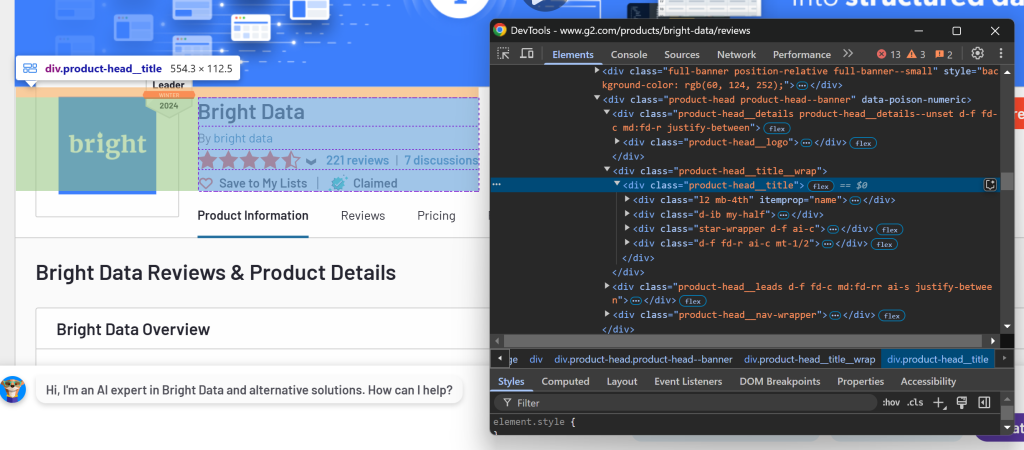The image size is (1024, 450).
Task: Show more DevTools tabs via chevron
Action: [848, 54]
